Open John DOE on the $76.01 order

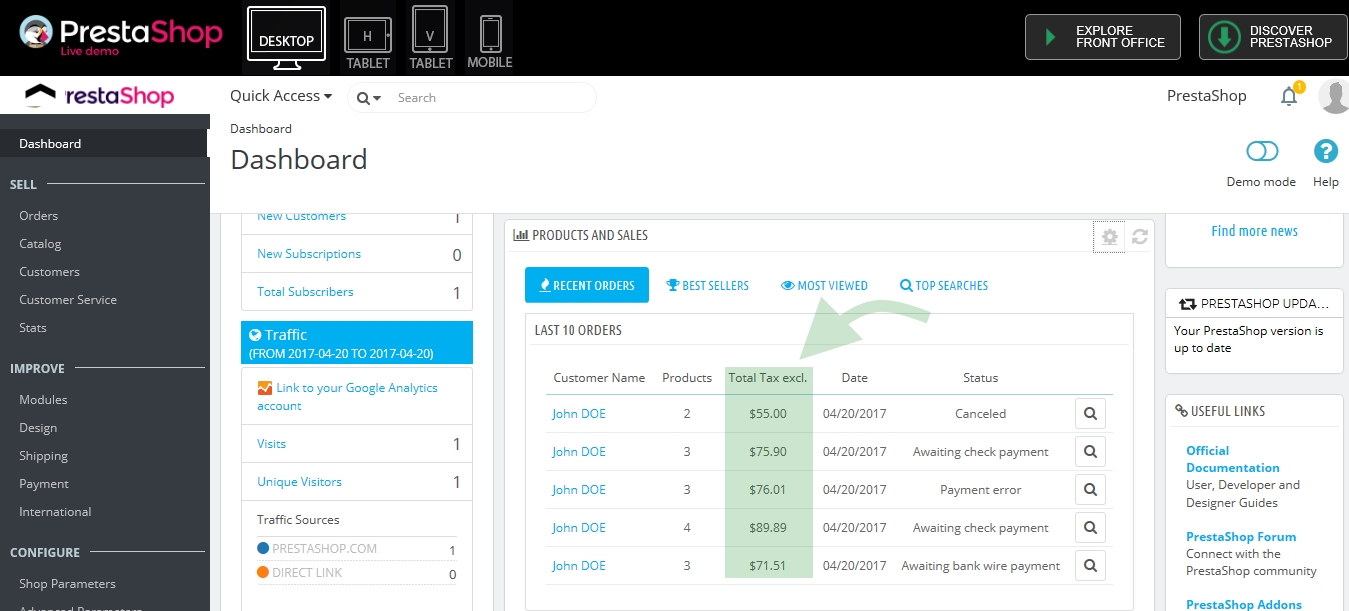tap(579, 489)
